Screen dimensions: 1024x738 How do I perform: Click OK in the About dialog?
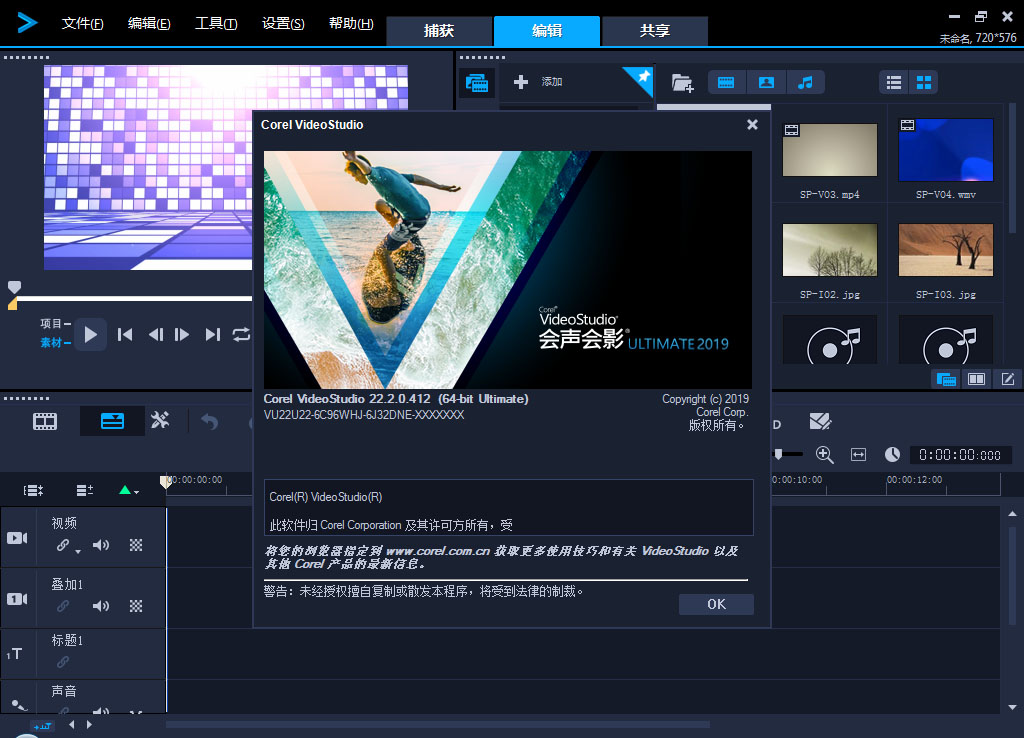716,604
